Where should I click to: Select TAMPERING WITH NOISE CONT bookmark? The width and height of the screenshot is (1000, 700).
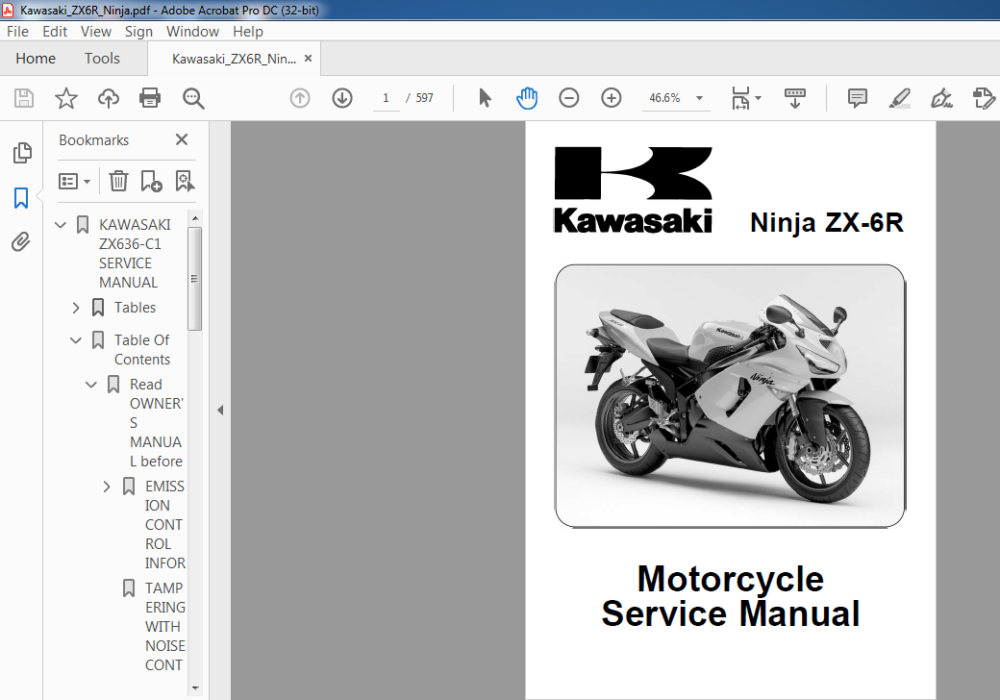tap(165, 627)
